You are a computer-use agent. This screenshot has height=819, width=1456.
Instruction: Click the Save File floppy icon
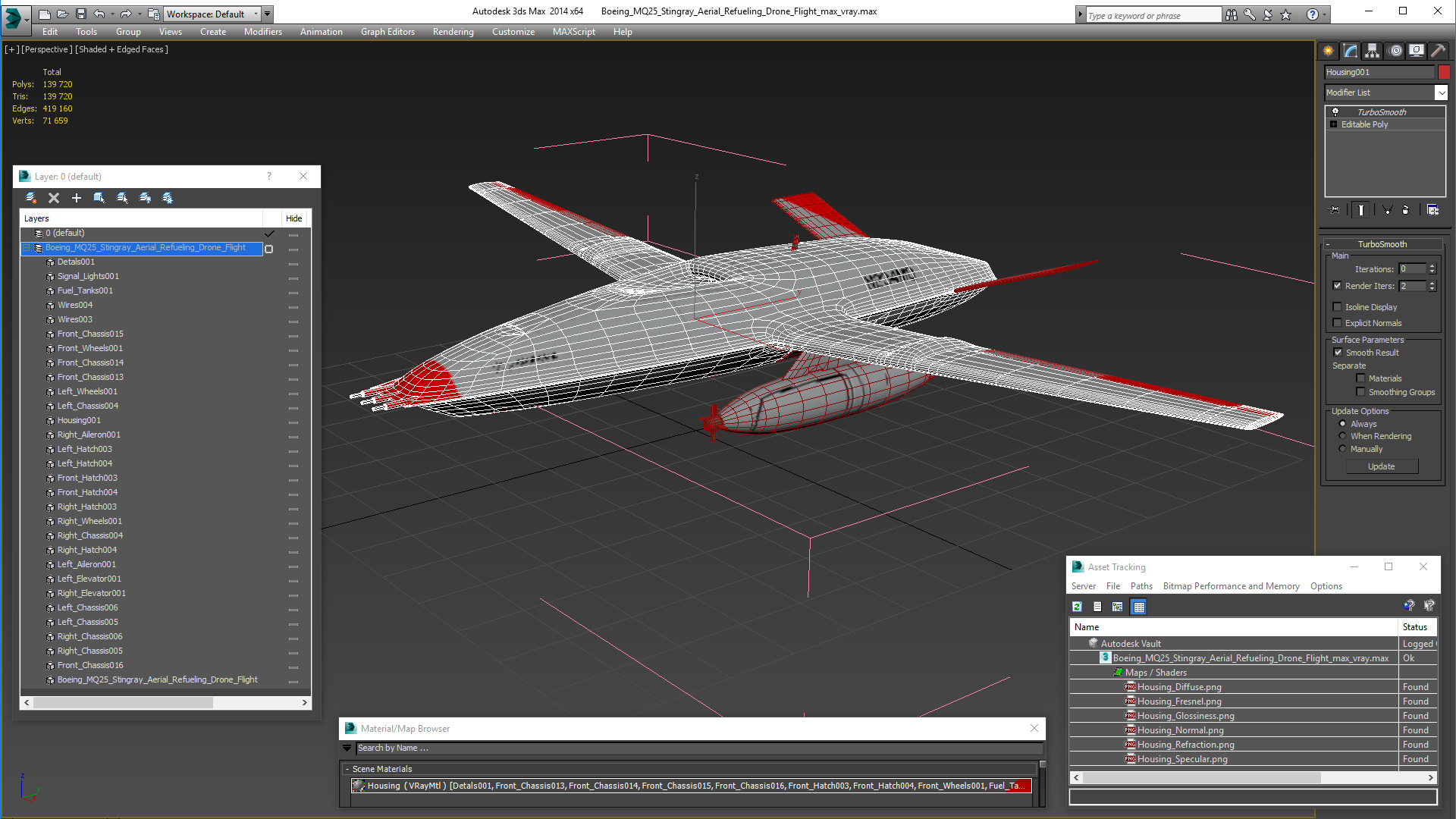click(x=80, y=14)
